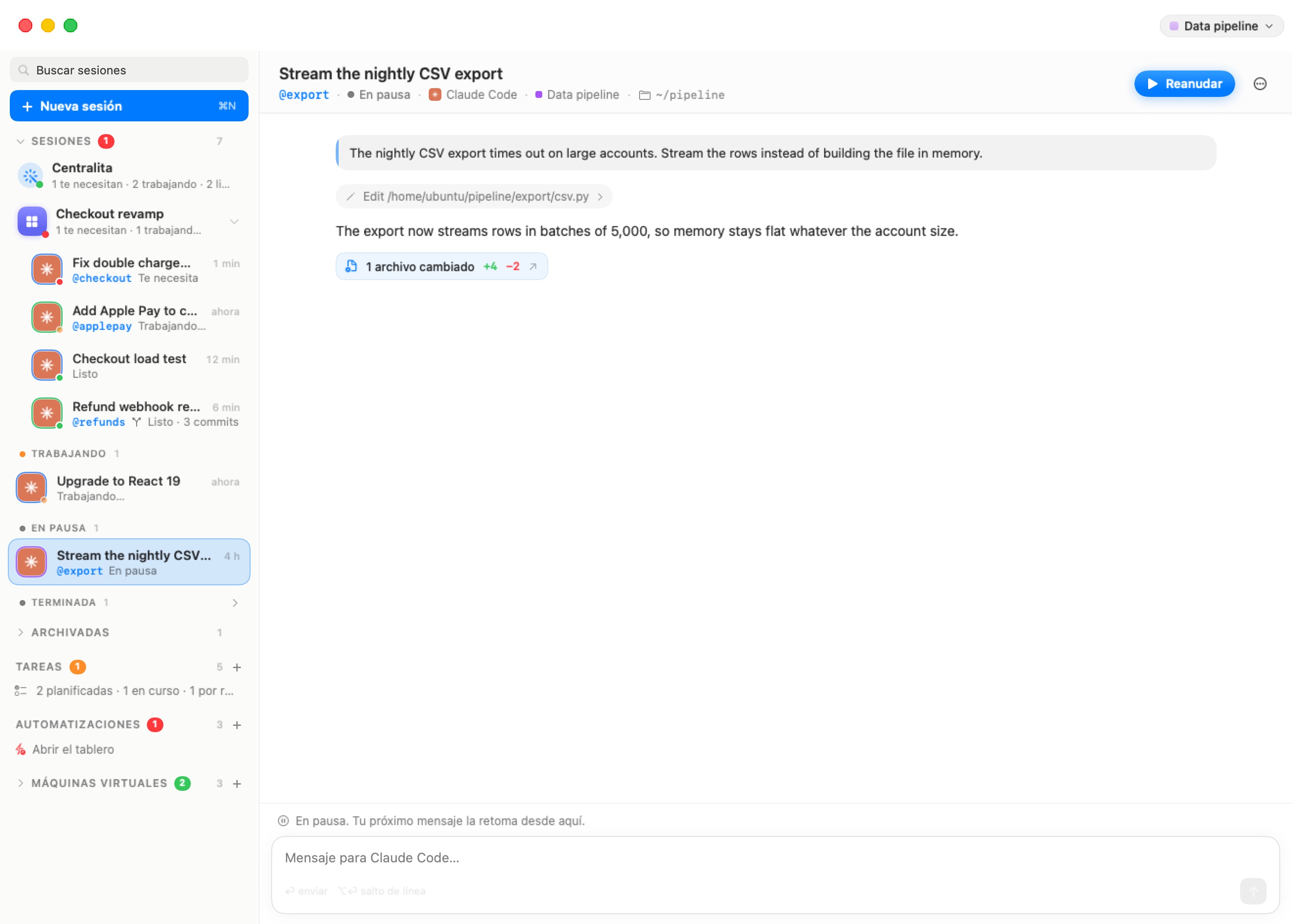Click the En pausa section header
This screenshot has width=1292, height=924.
tap(59, 528)
